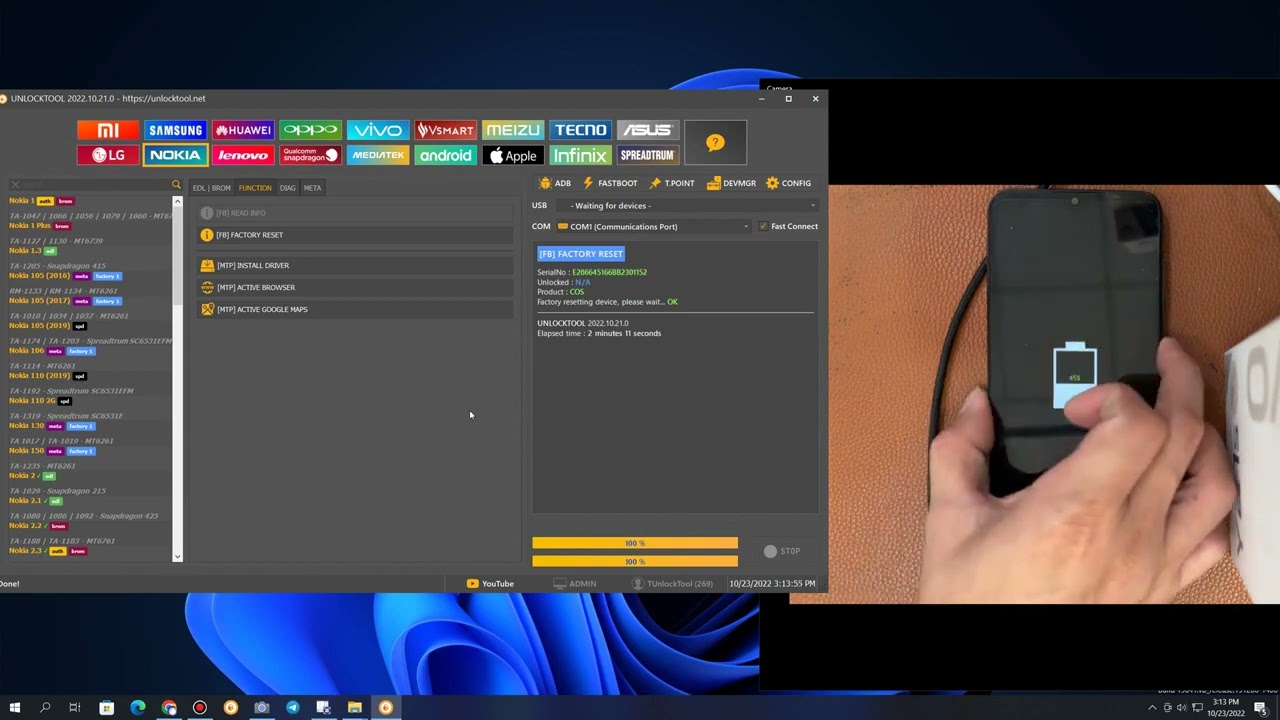Image resolution: width=1280 pixels, height=720 pixels.
Task: Switch to the FUNCTION tab
Action: pyautogui.click(x=255, y=188)
